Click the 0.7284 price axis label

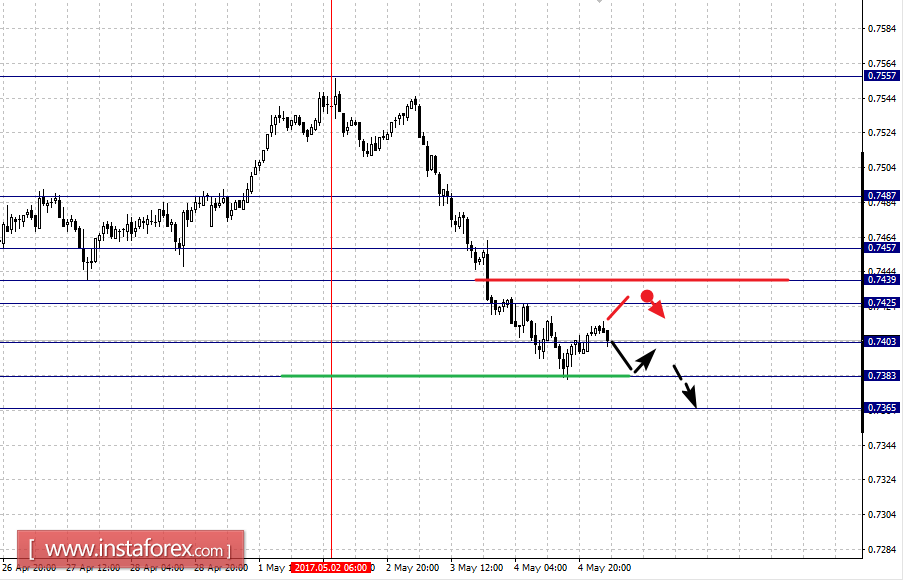(882, 550)
